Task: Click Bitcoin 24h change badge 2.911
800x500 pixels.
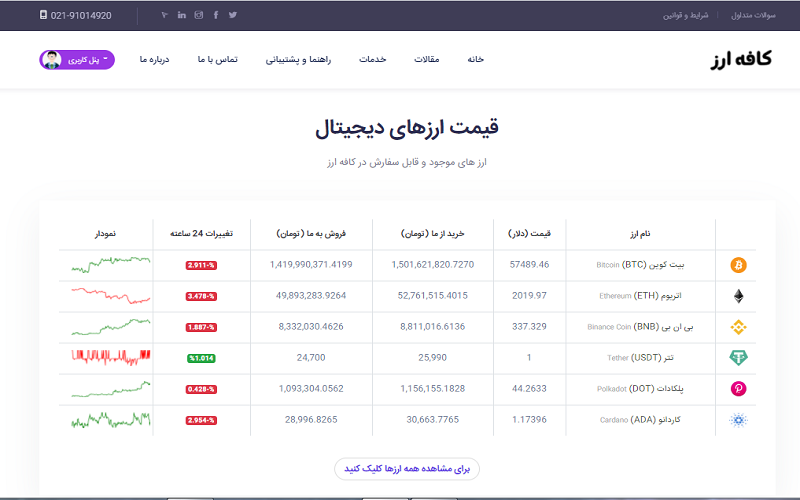Action: (x=202, y=265)
